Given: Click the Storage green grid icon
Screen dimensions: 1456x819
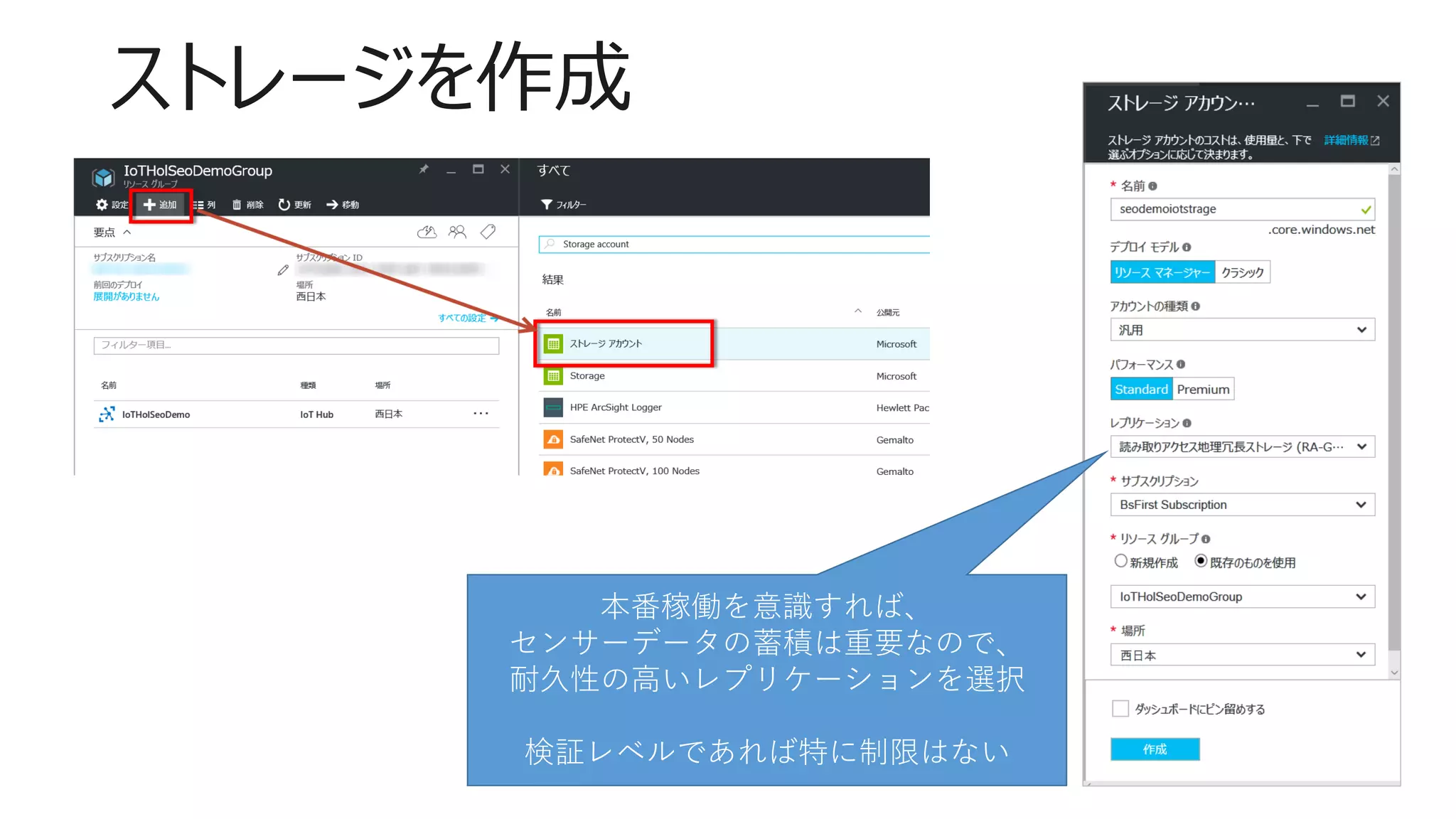Looking at the screenshot, I should coord(553,375).
